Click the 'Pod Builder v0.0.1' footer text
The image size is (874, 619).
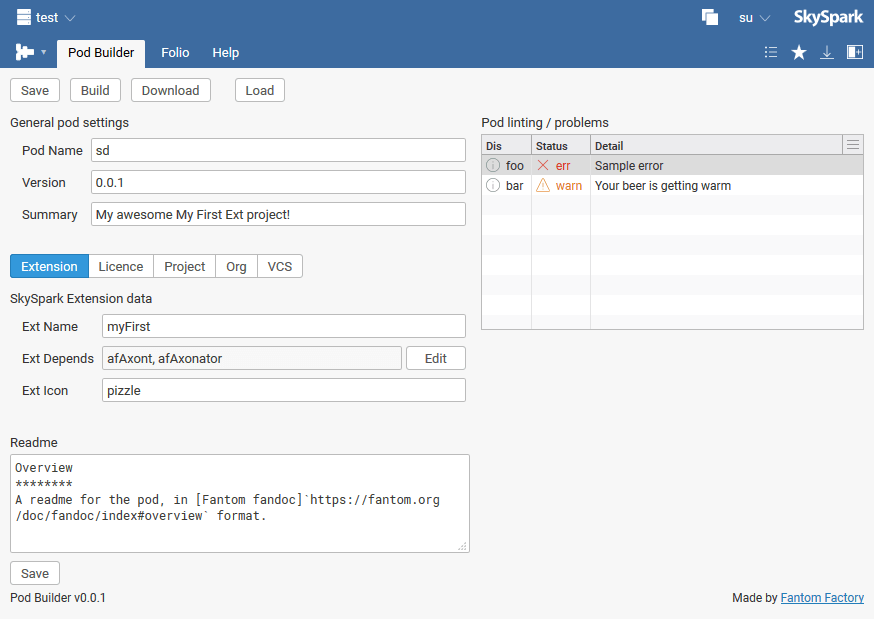(58, 598)
